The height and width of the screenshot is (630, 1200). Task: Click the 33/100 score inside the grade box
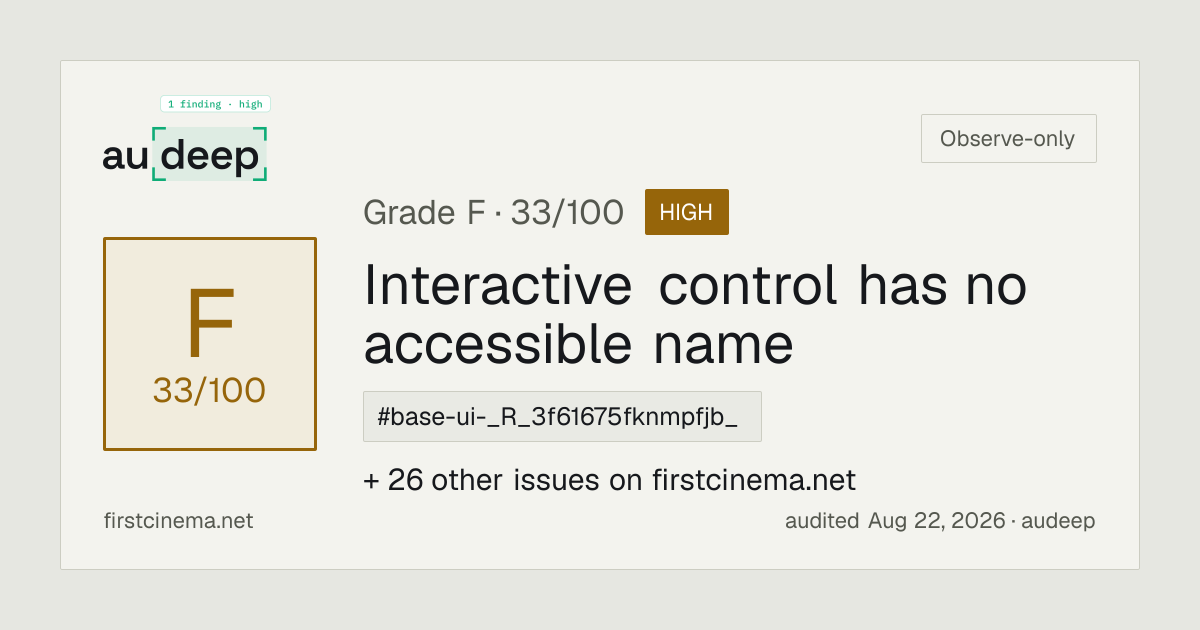[x=209, y=391]
